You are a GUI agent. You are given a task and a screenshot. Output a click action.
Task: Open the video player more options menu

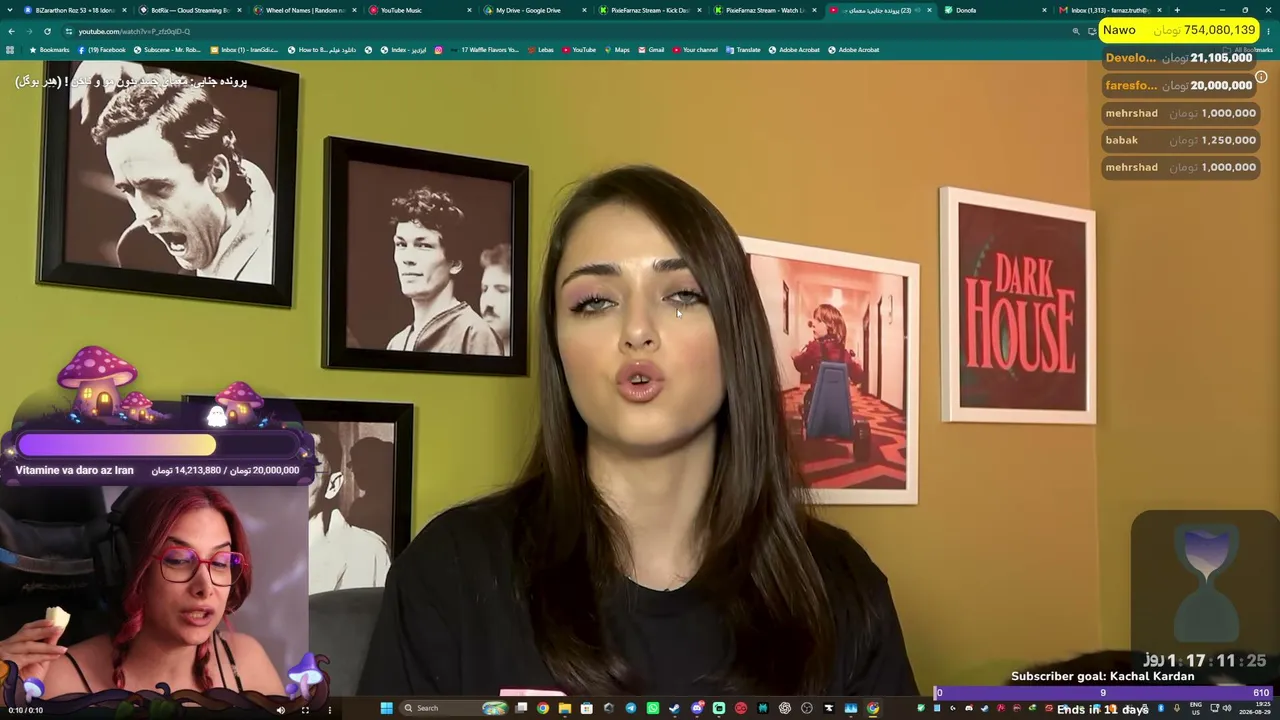[x=329, y=710]
